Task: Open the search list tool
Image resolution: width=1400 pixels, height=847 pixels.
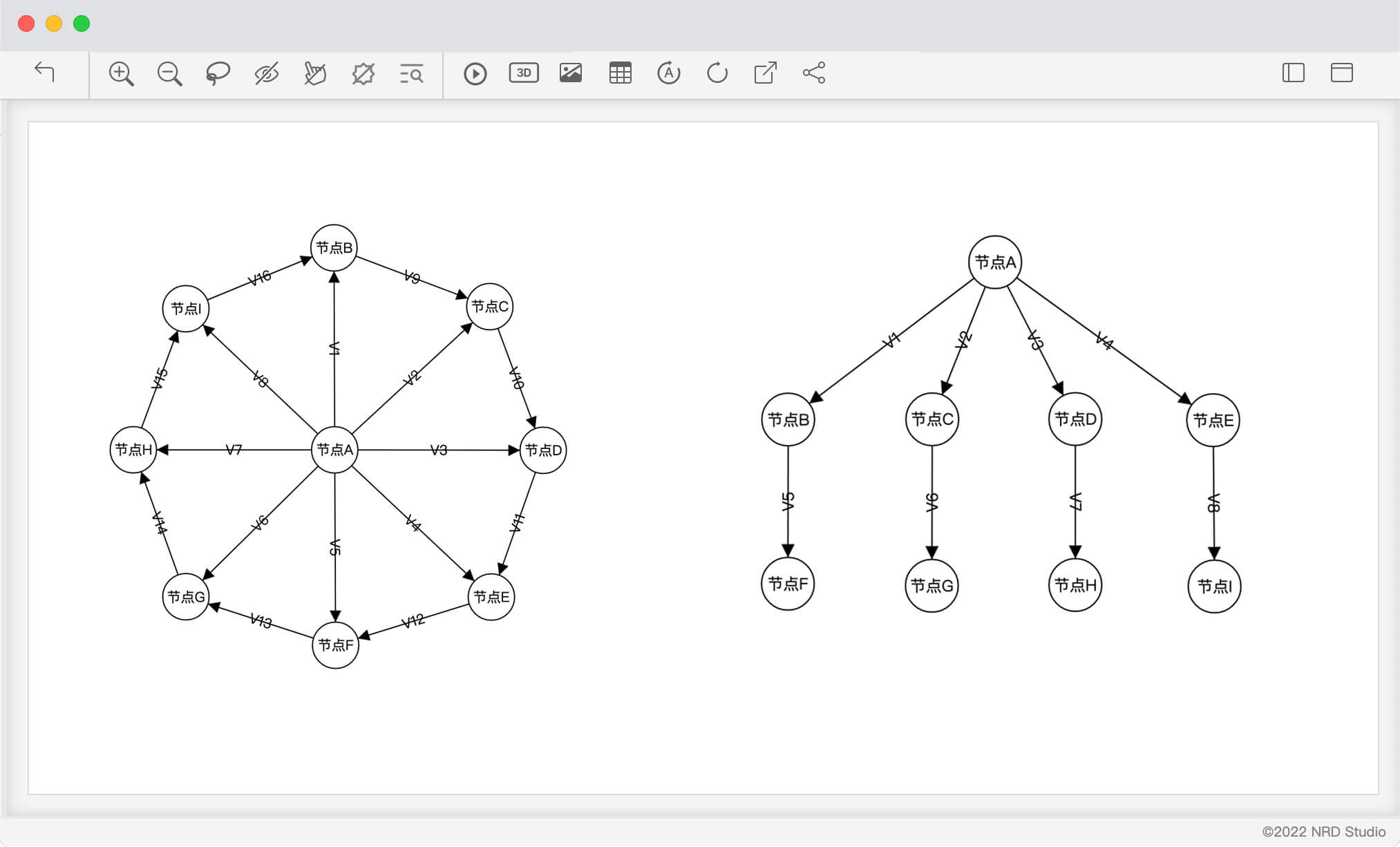Action: tap(411, 73)
